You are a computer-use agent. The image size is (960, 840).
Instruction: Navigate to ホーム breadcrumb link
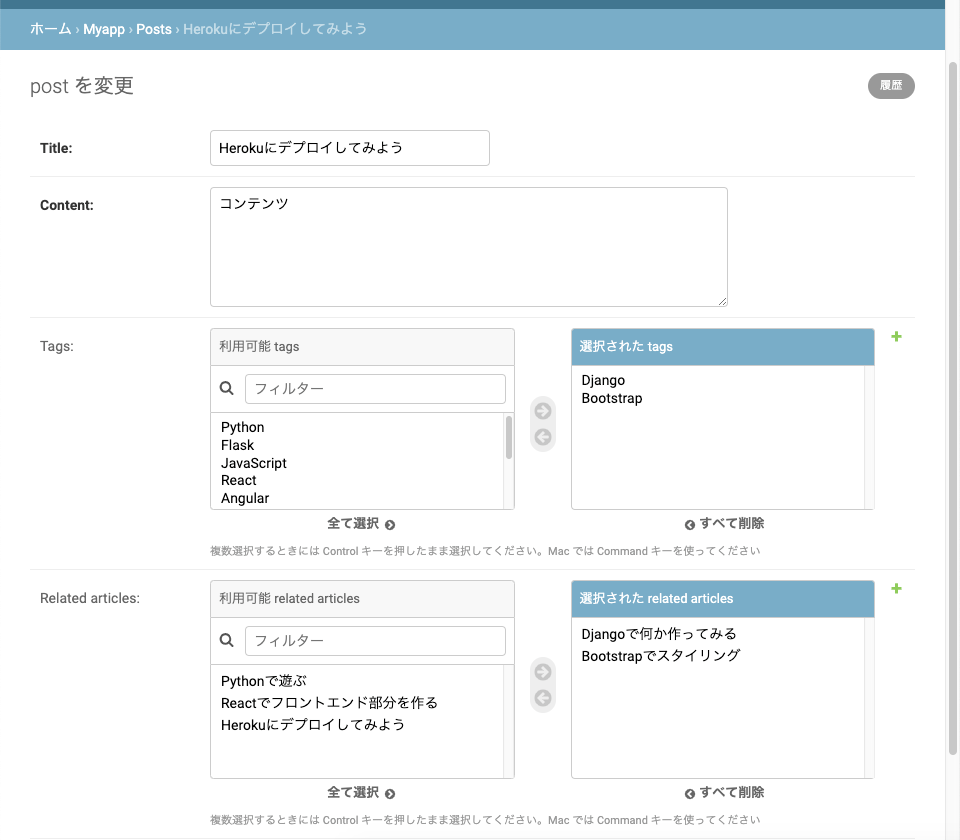49,29
